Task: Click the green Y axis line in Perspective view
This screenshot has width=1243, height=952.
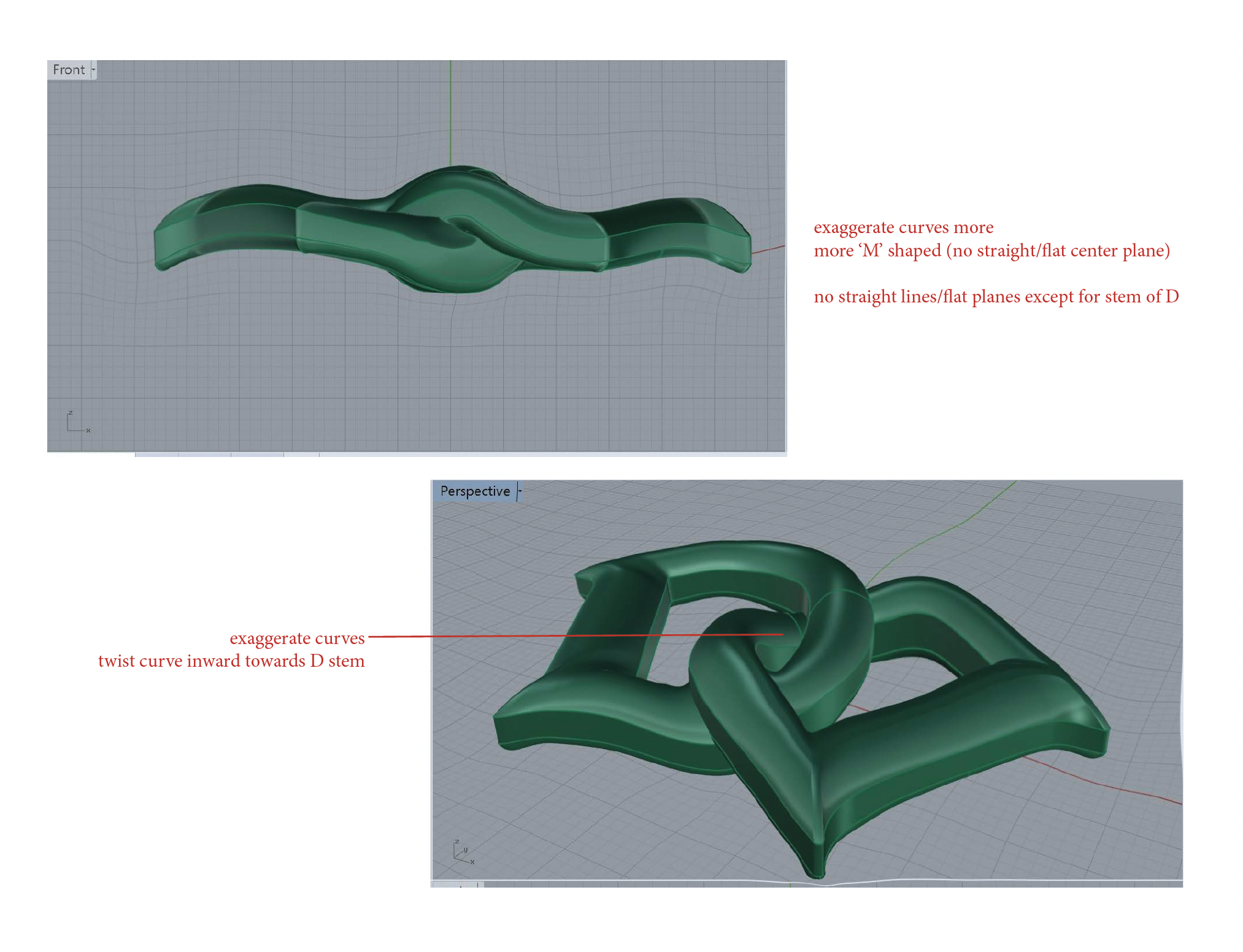Action: click(957, 526)
